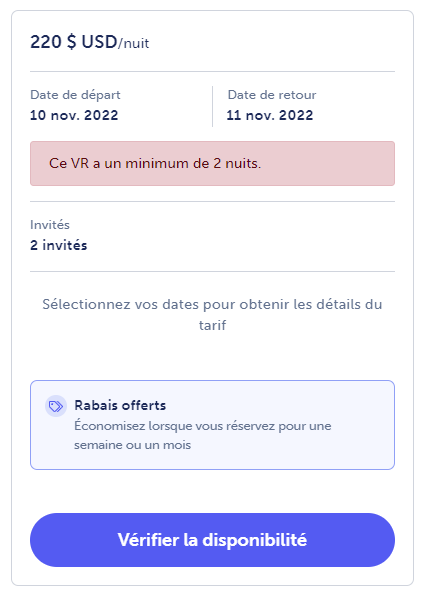Expand the Invités guest selector
This screenshot has width=425, height=595.
click(212, 235)
